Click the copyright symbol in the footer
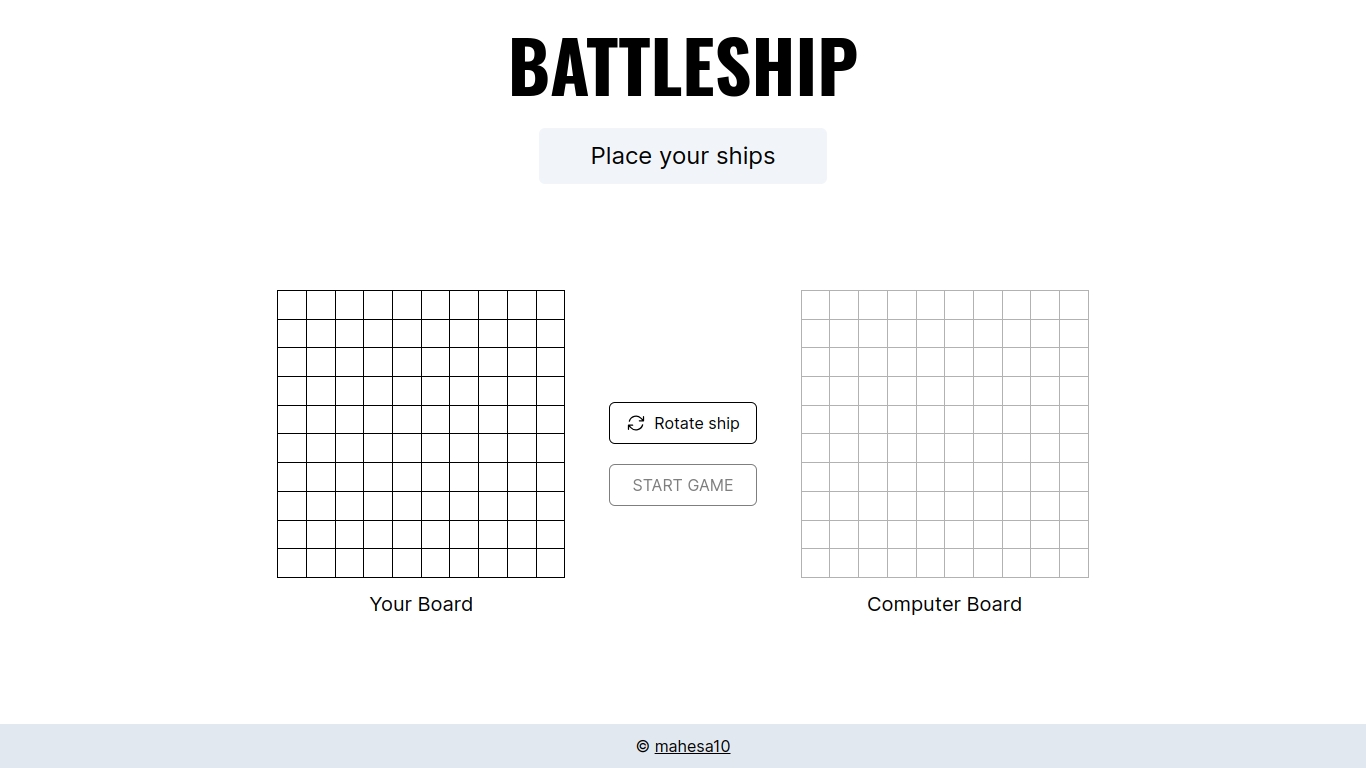1366x768 pixels. coord(643,746)
